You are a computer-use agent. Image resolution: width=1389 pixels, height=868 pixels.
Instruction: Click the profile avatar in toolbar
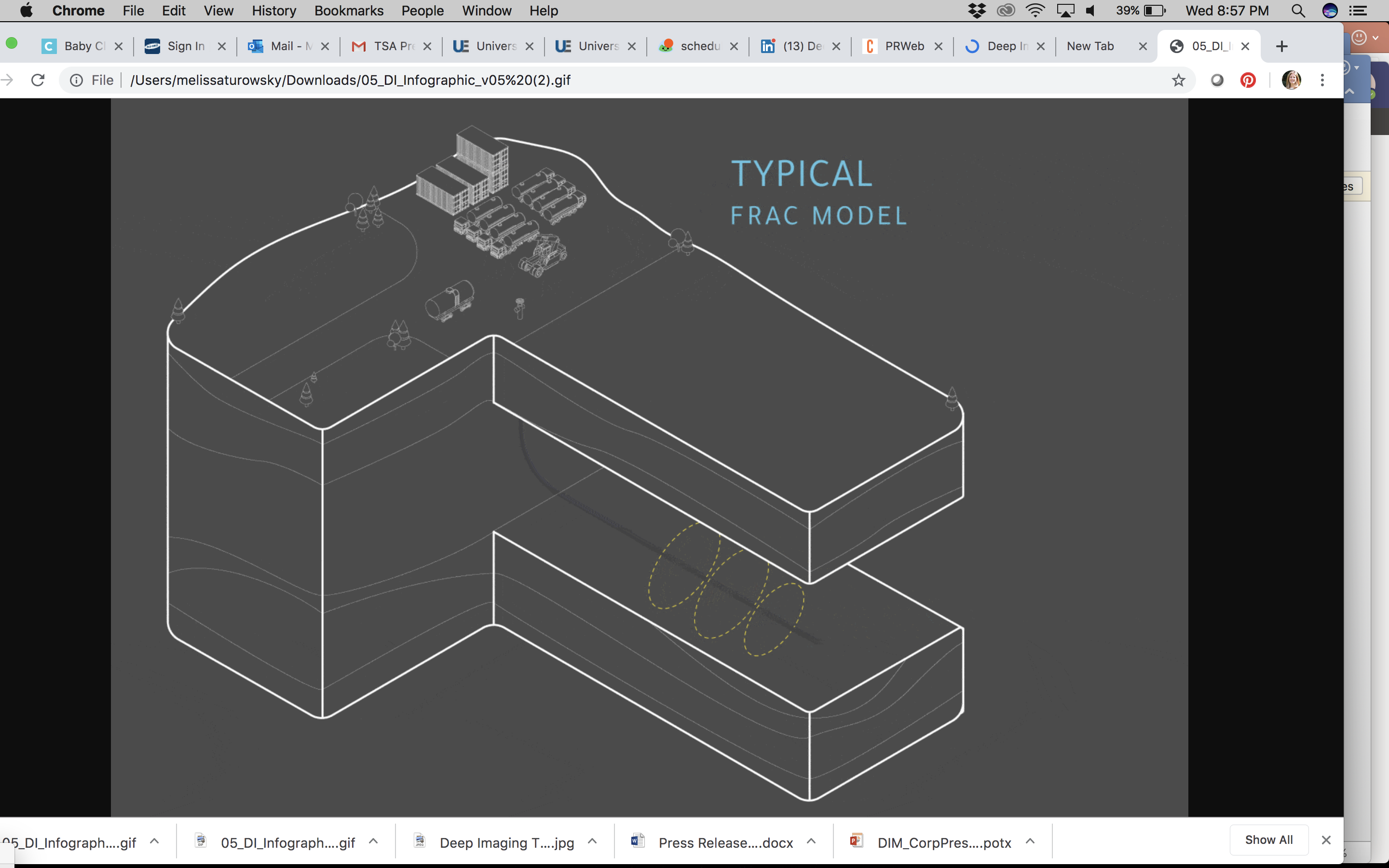coord(1291,81)
